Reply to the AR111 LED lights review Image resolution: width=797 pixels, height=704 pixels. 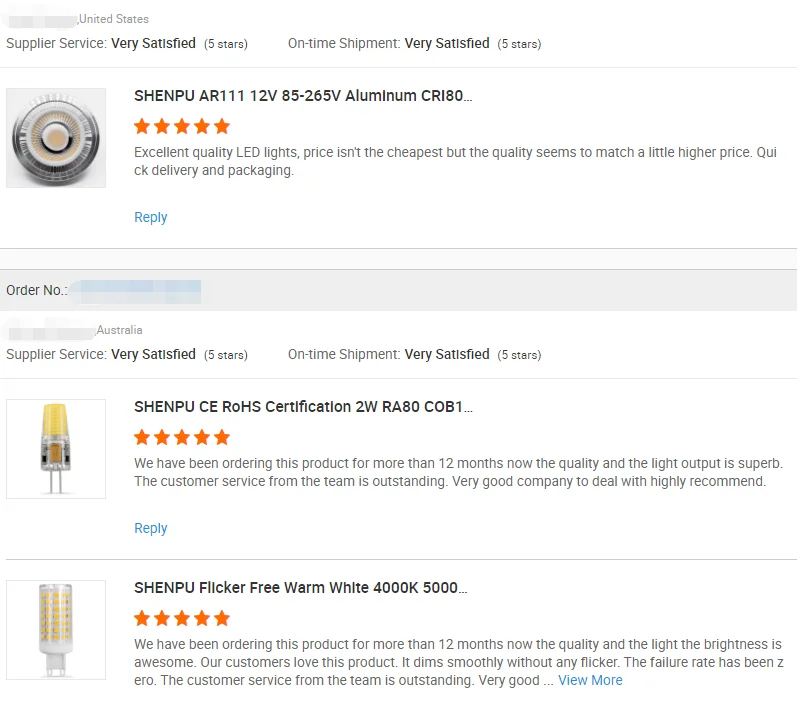[151, 217]
